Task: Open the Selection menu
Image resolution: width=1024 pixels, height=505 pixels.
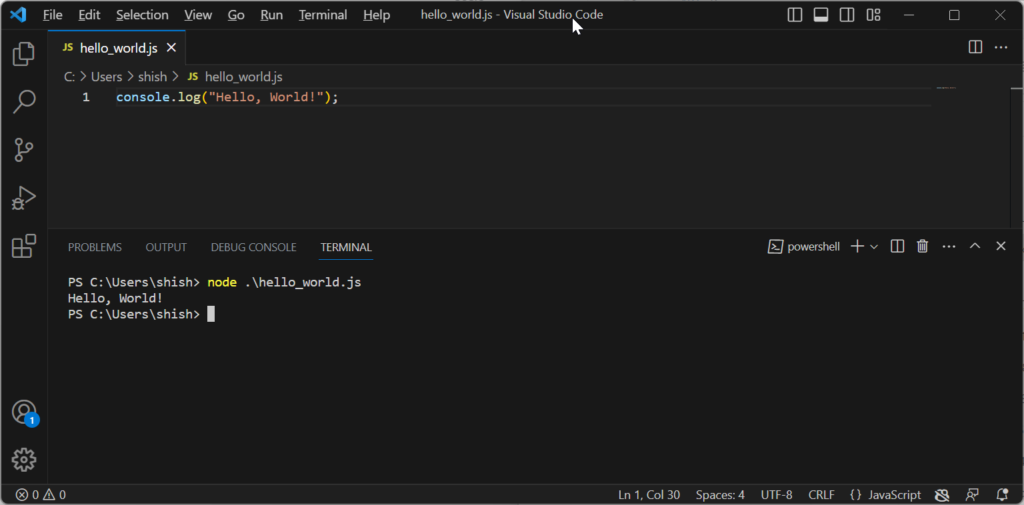Action: [142, 14]
